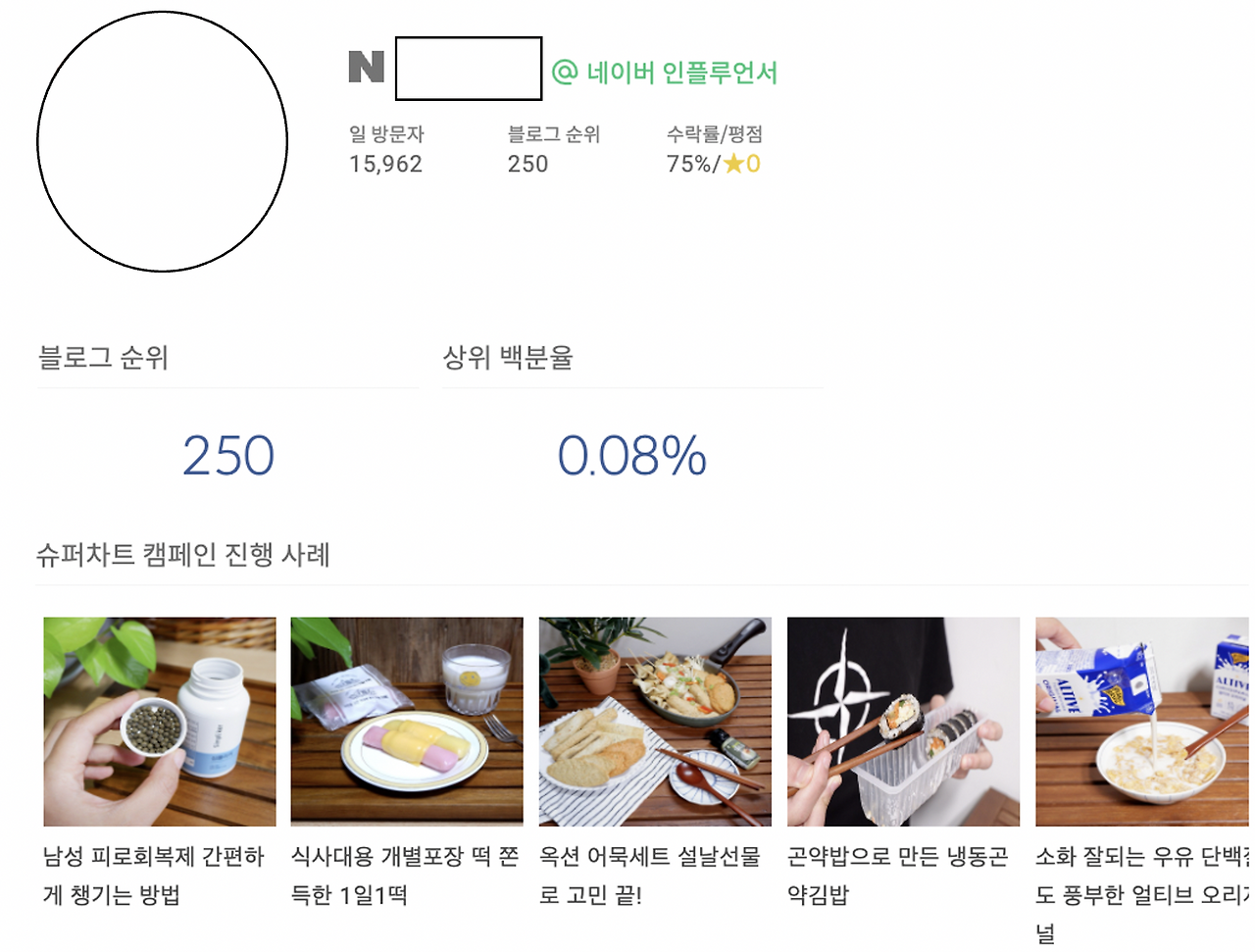This screenshot has width=1255, height=952.
Task: Open the supplement bottle campaign thumbnail
Action: 159,720
